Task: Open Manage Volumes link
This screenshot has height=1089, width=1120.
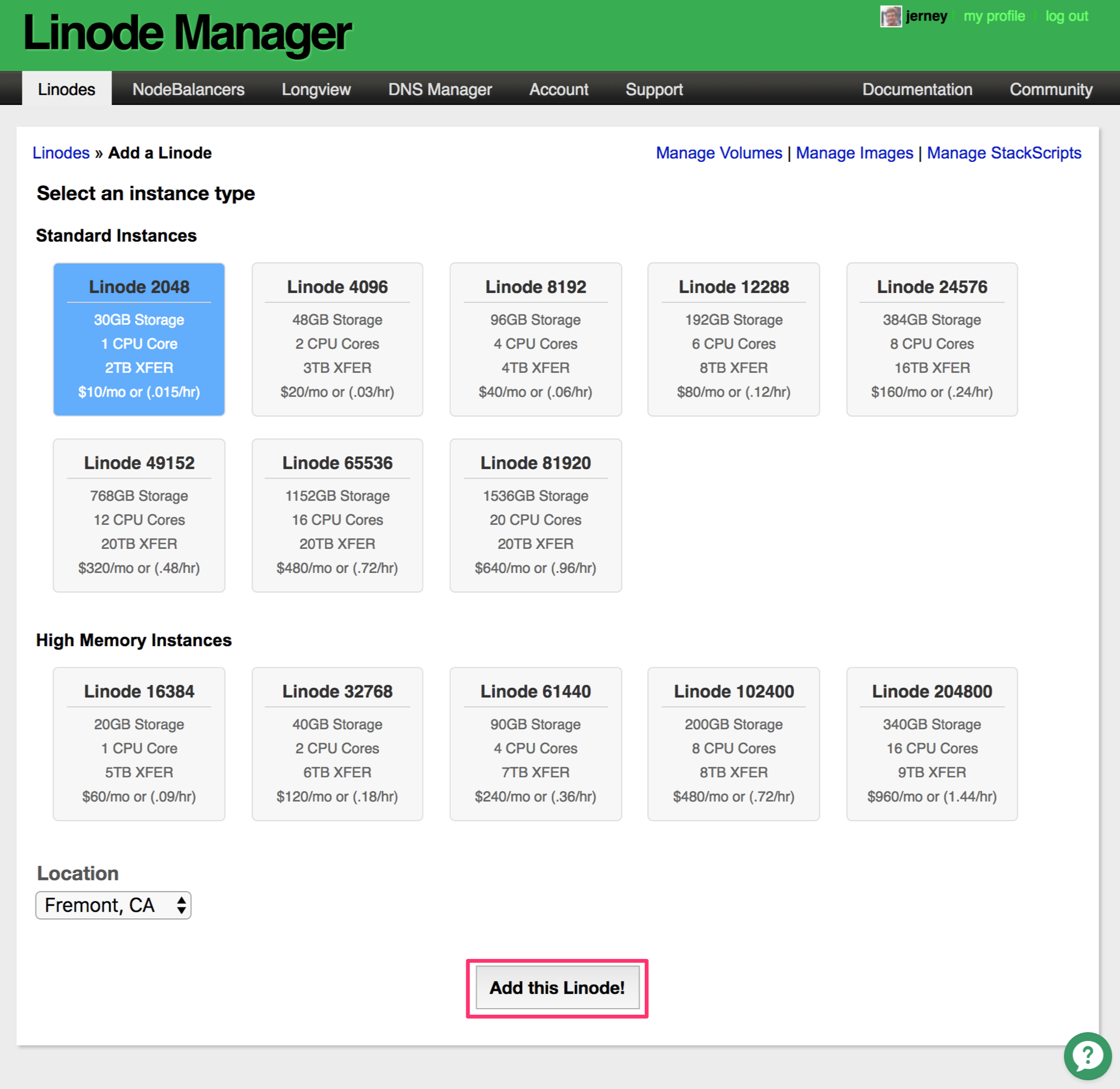Action: (x=718, y=153)
